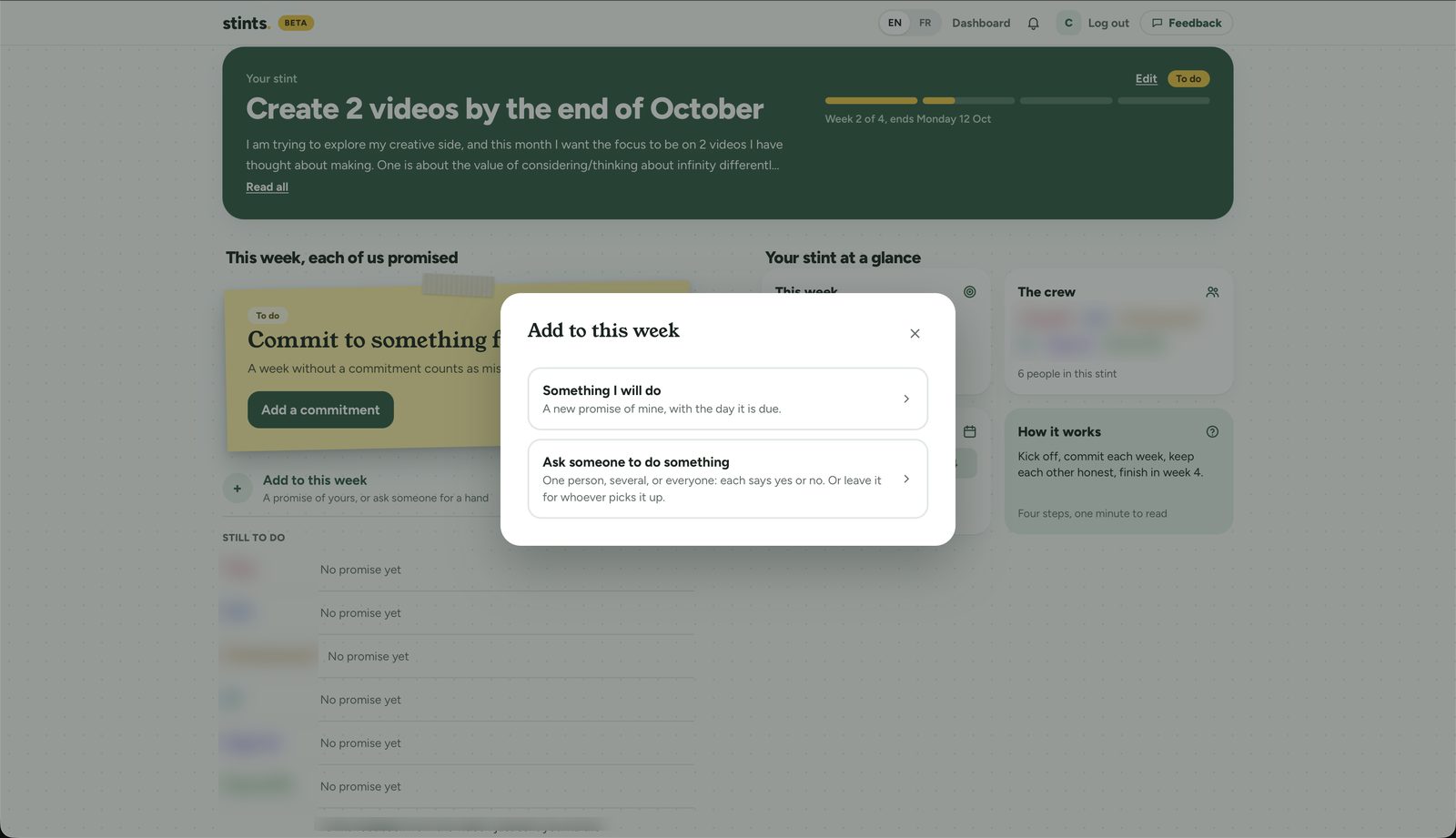
Task: Choose Something I will do option
Action: (x=728, y=399)
